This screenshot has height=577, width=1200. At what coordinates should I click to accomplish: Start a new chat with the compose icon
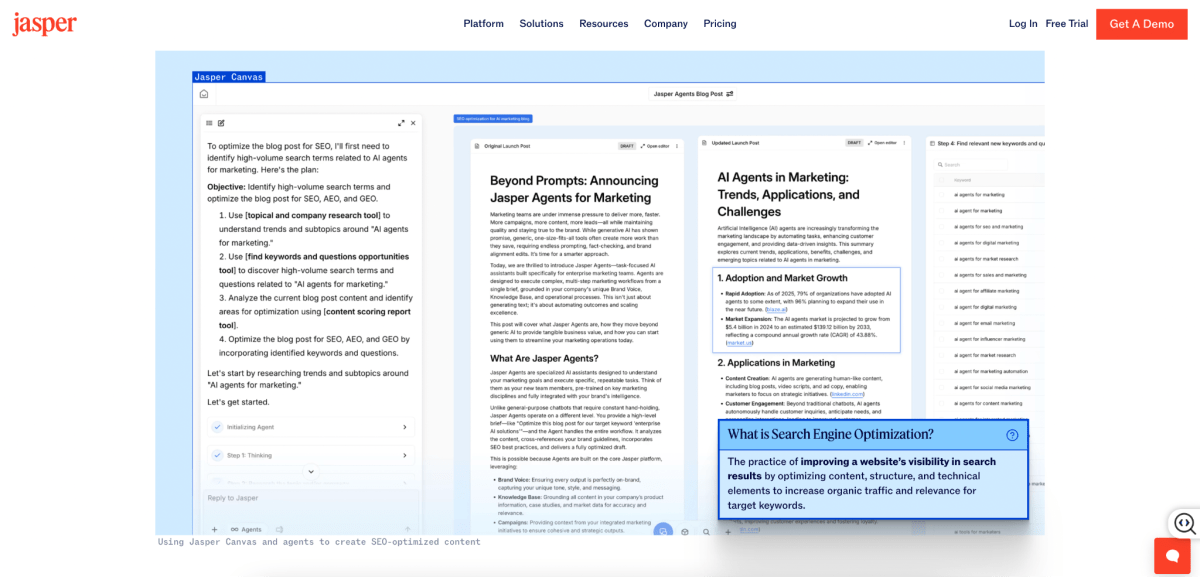(221, 123)
